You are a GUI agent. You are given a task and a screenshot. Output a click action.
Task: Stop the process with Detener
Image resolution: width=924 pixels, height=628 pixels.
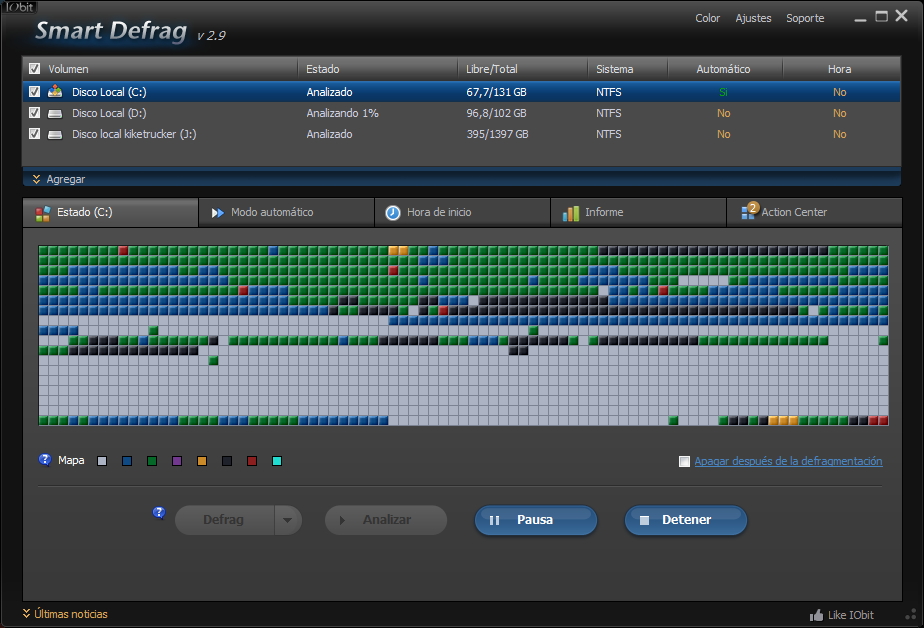pyautogui.click(x=686, y=520)
